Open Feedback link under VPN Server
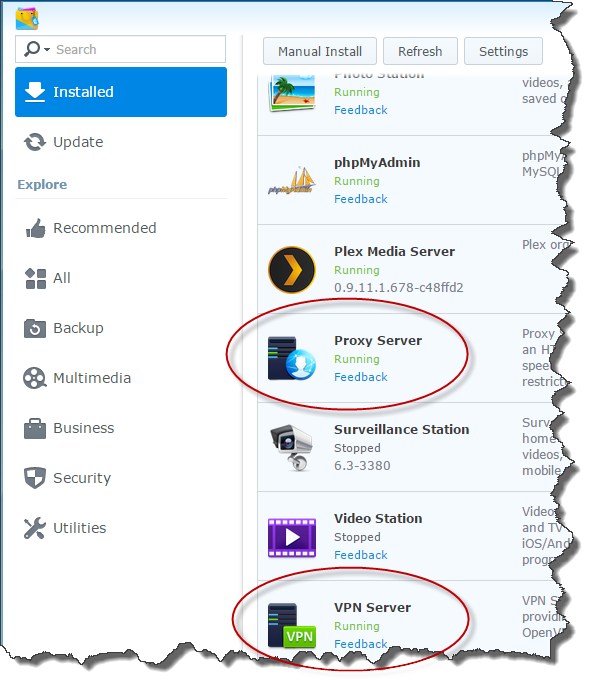 click(361, 644)
